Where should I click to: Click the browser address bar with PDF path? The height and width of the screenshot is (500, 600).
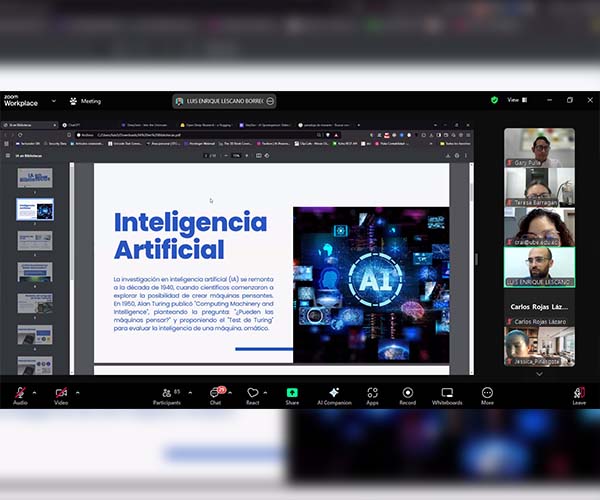(199, 135)
